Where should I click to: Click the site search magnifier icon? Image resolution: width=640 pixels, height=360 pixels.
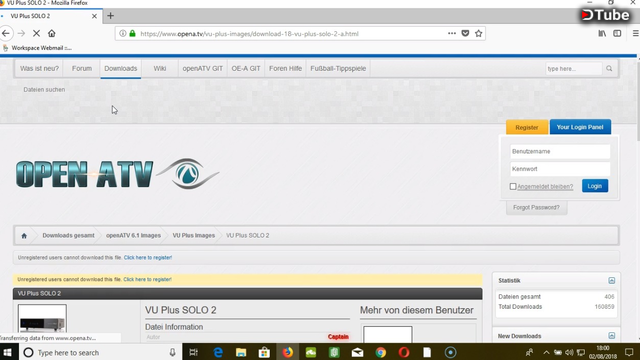click(x=609, y=69)
